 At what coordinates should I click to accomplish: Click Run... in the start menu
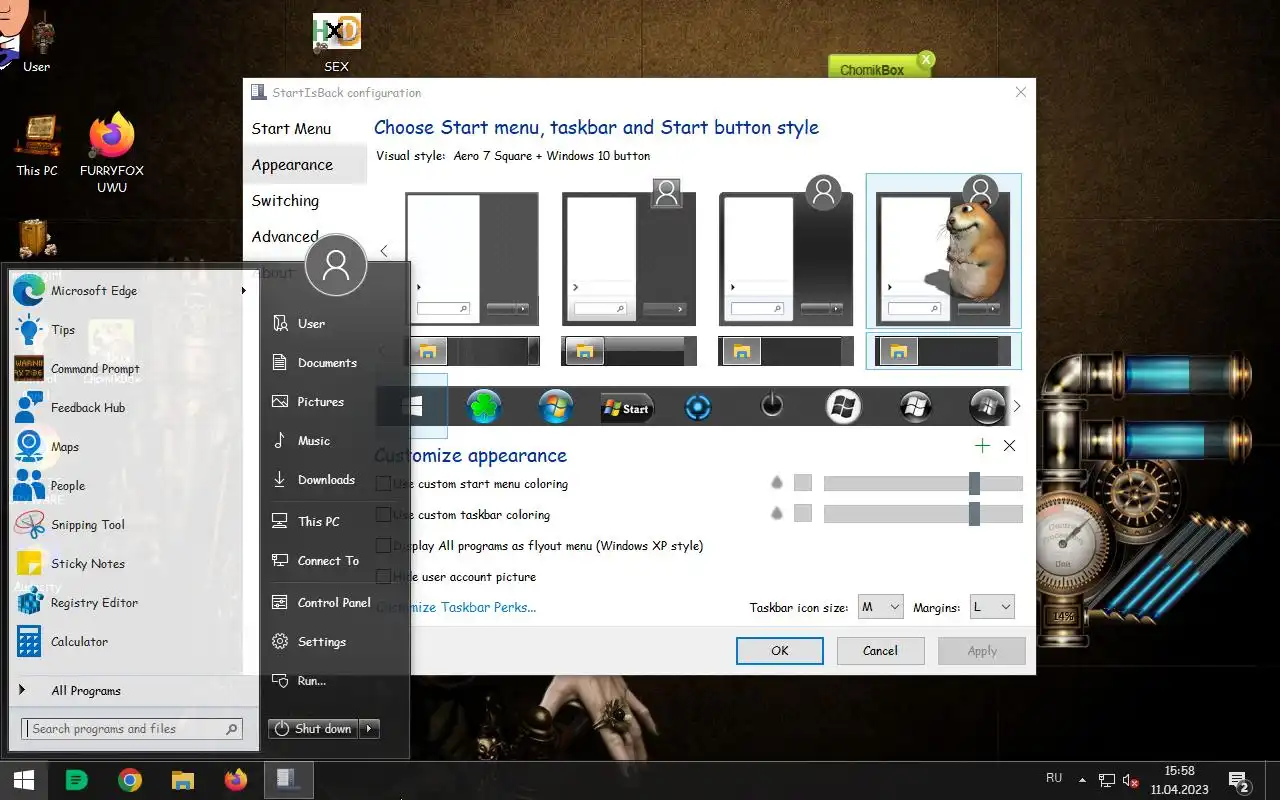pos(334,681)
